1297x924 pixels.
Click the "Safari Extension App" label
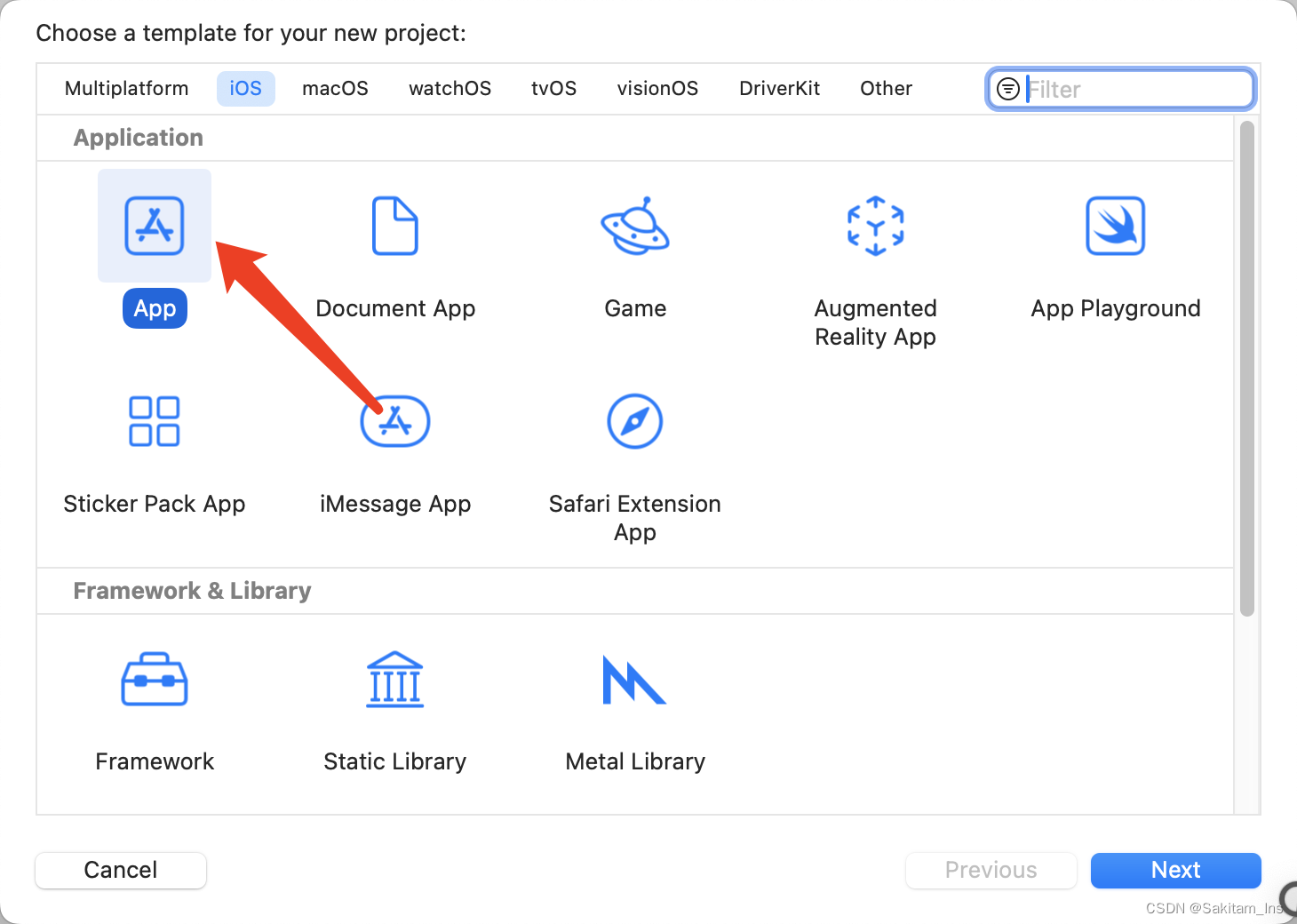point(635,518)
